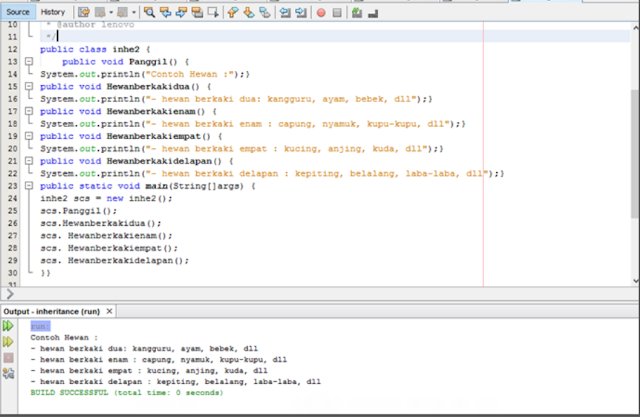Close the Output - inheritance (run) tab
This screenshot has width=640, height=417.
(109, 311)
